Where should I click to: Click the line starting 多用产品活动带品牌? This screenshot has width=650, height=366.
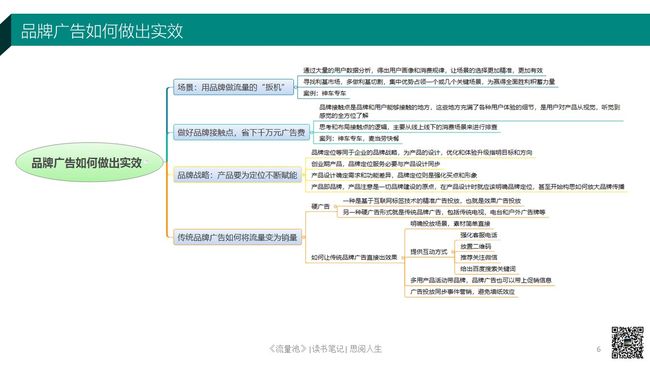481,280
